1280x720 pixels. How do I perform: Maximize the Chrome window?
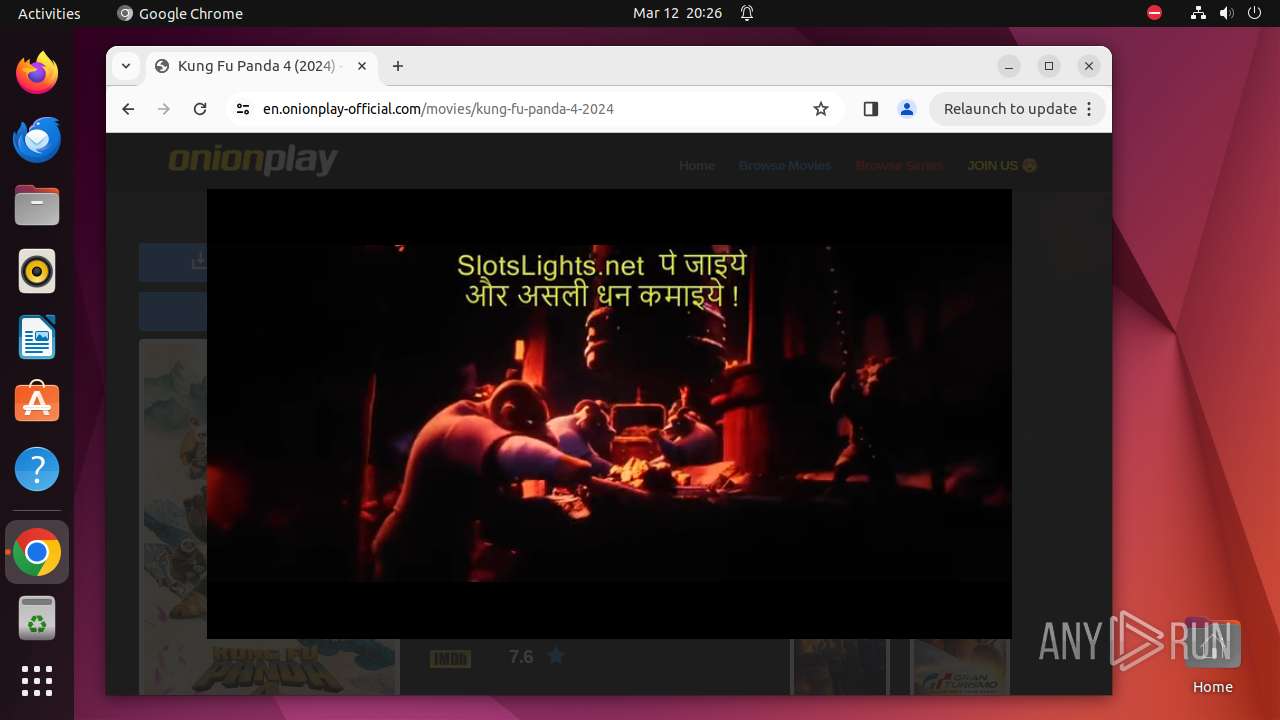1049,66
